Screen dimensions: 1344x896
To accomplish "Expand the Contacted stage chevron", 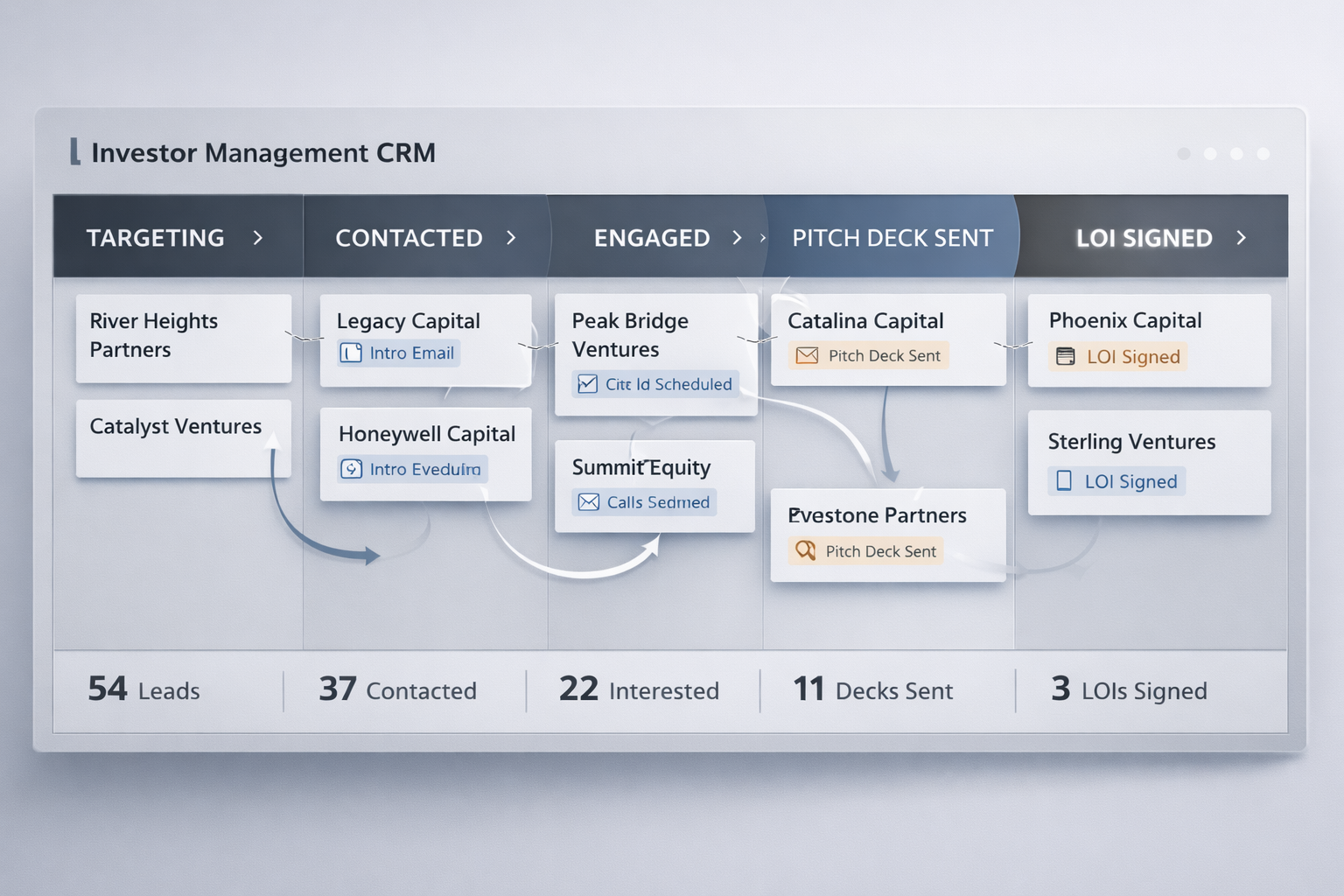I will pyautogui.click(x=511, y=238).
